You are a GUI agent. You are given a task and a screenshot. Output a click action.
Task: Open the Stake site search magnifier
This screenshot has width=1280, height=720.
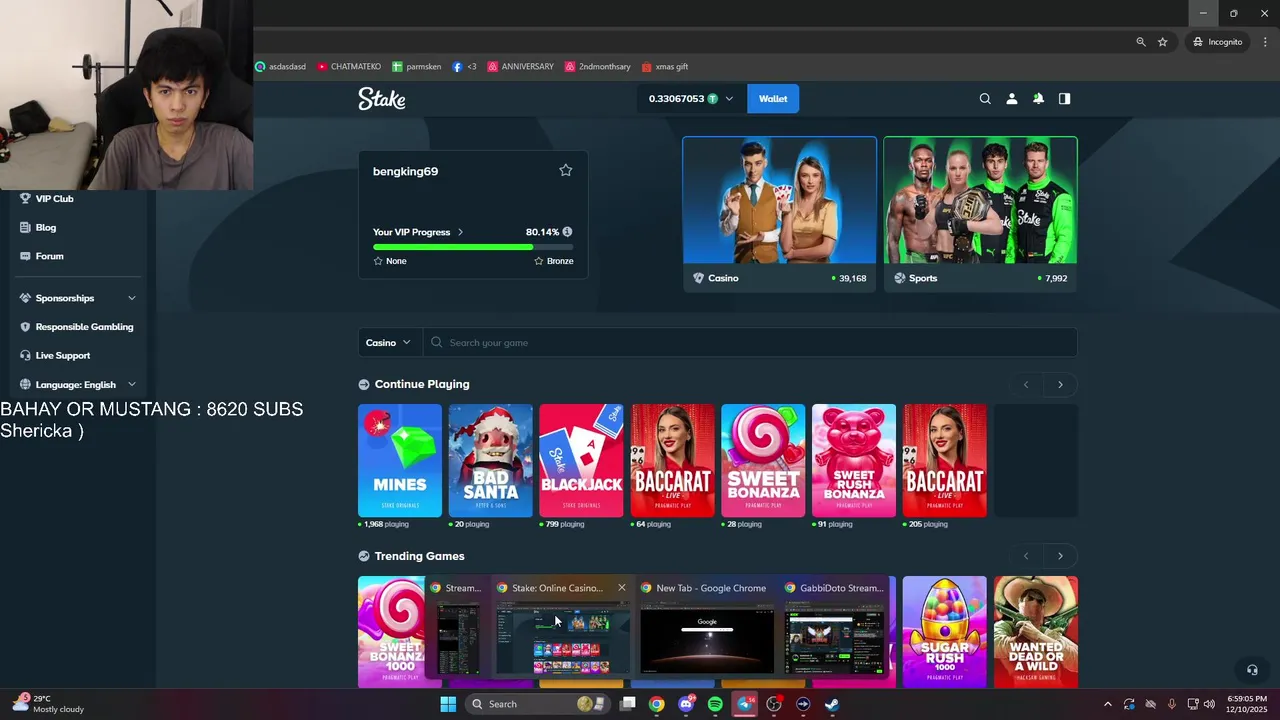click(x=985, y=99)
